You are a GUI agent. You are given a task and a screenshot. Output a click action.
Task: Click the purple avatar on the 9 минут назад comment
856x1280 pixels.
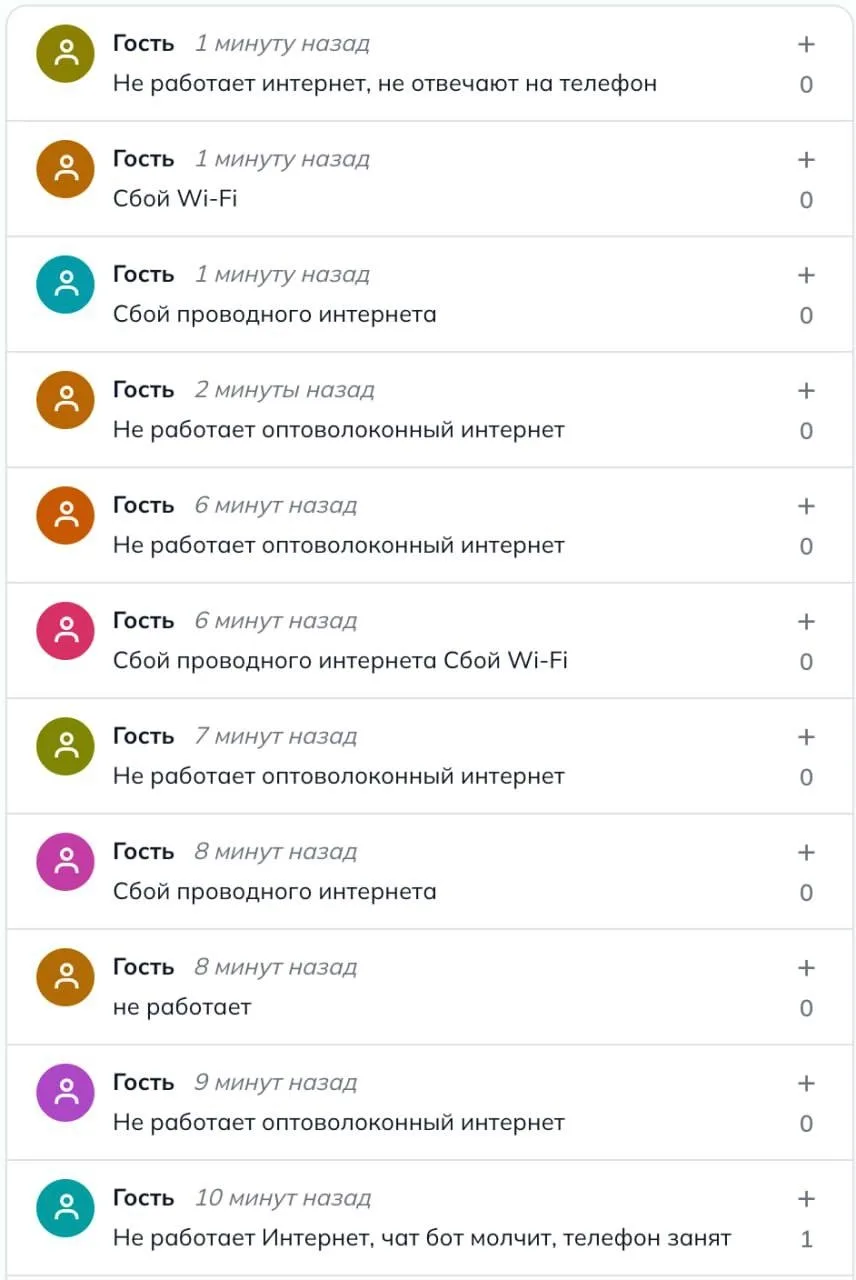pos(65,1093)
